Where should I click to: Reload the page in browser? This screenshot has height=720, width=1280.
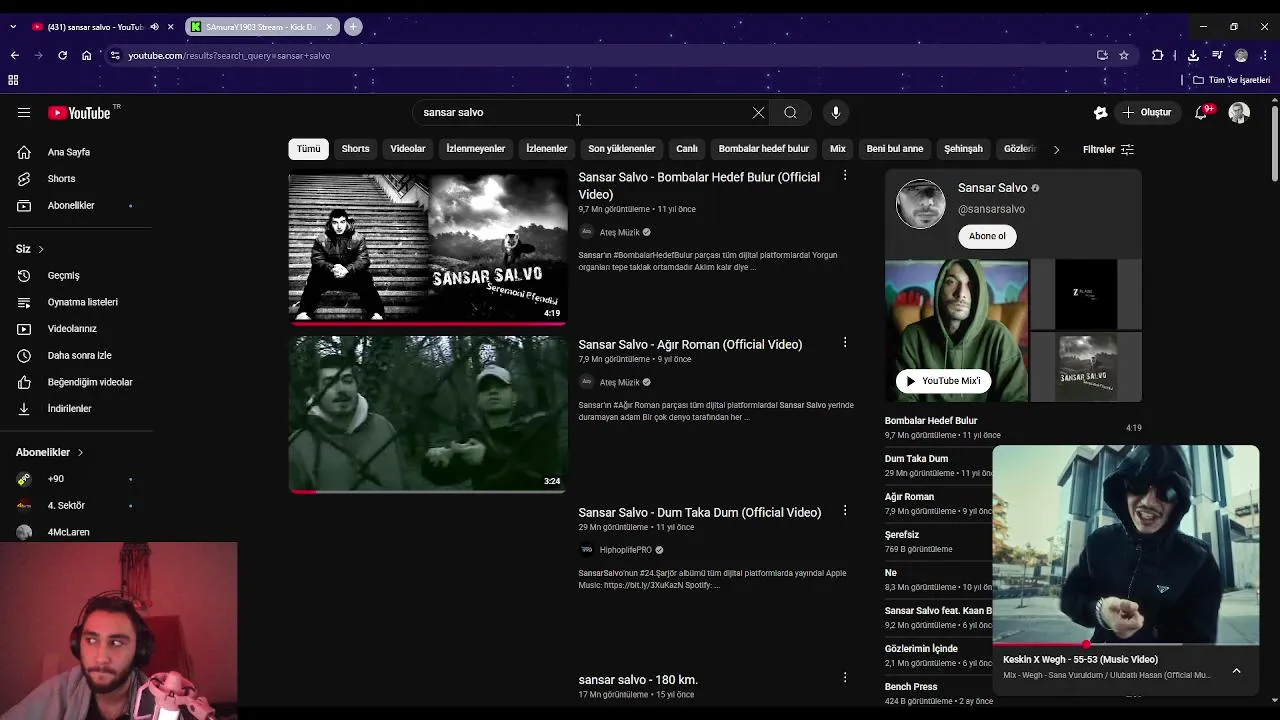coord(62,56)
